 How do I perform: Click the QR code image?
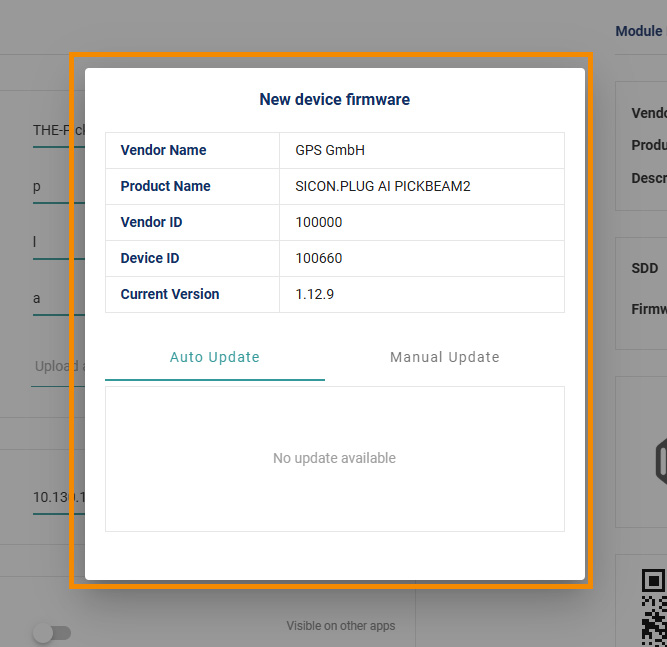click(653, 604)
